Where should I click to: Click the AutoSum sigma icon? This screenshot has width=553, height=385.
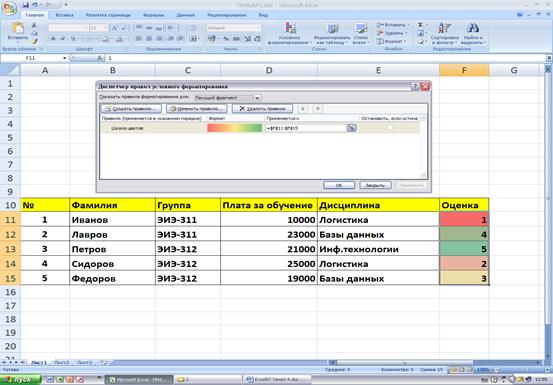(420, 25)
